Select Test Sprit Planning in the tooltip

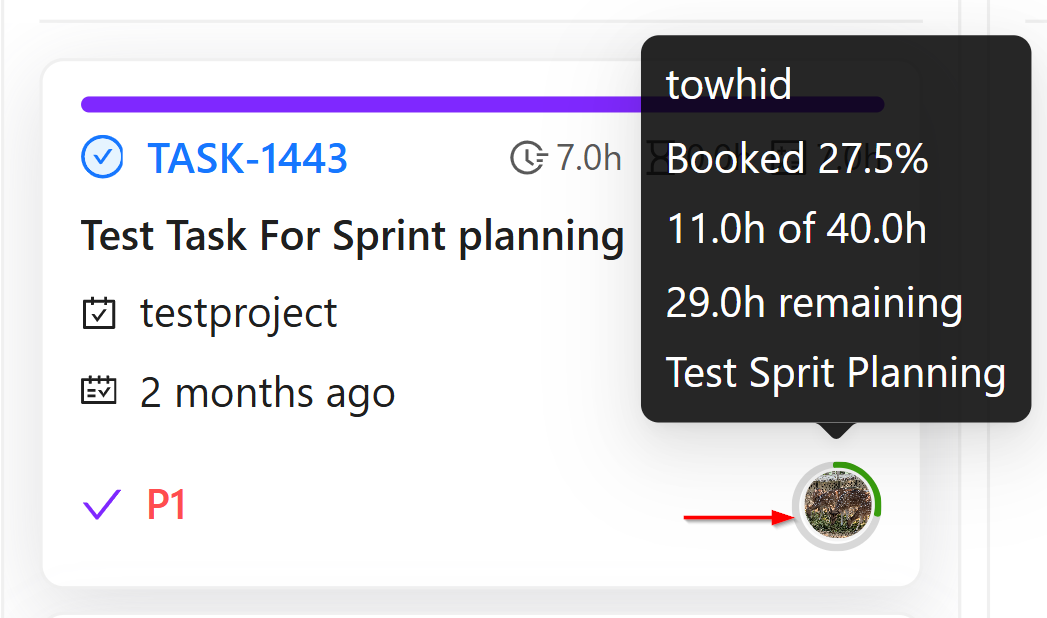(835, 373)
